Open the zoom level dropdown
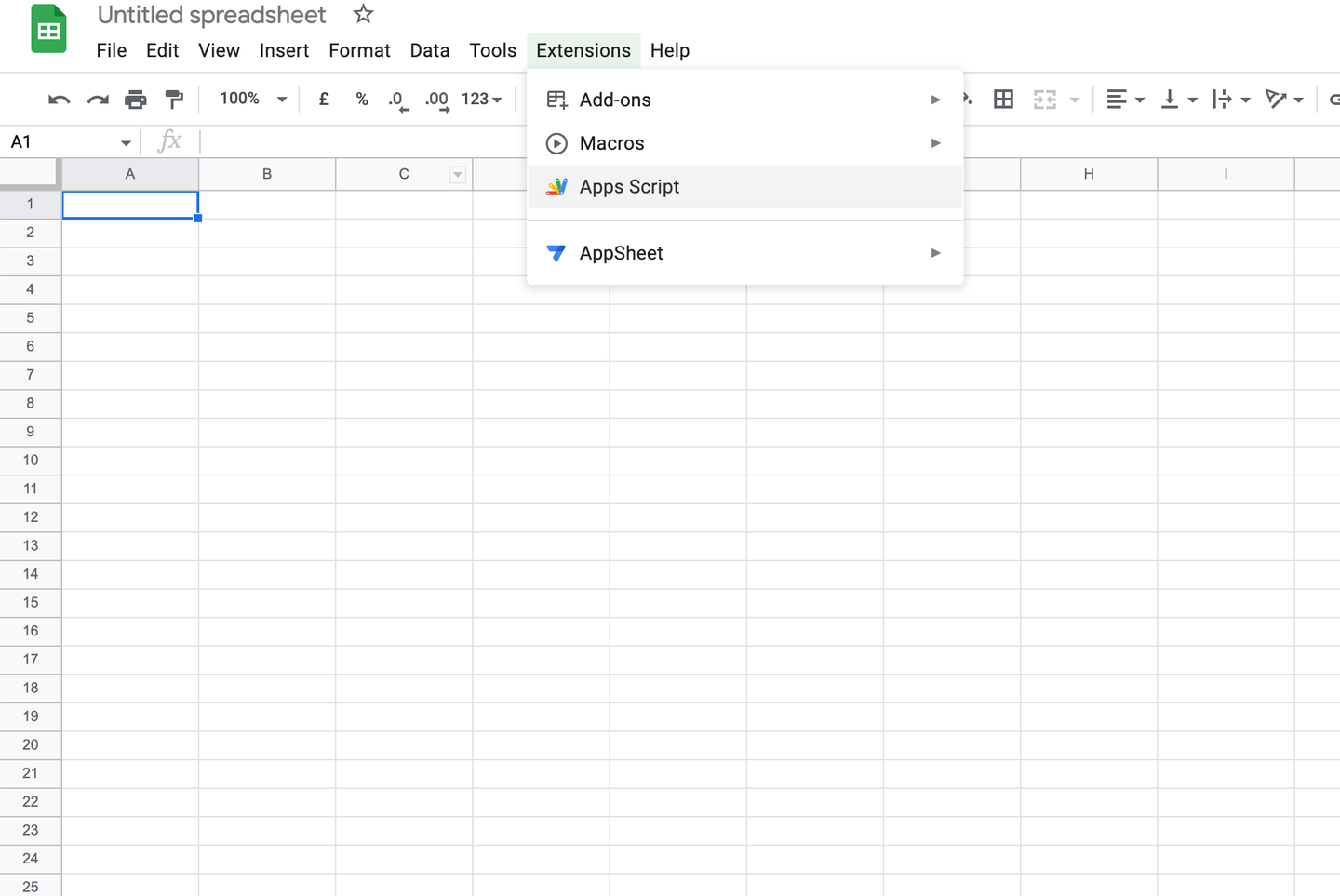 (249, 98)
